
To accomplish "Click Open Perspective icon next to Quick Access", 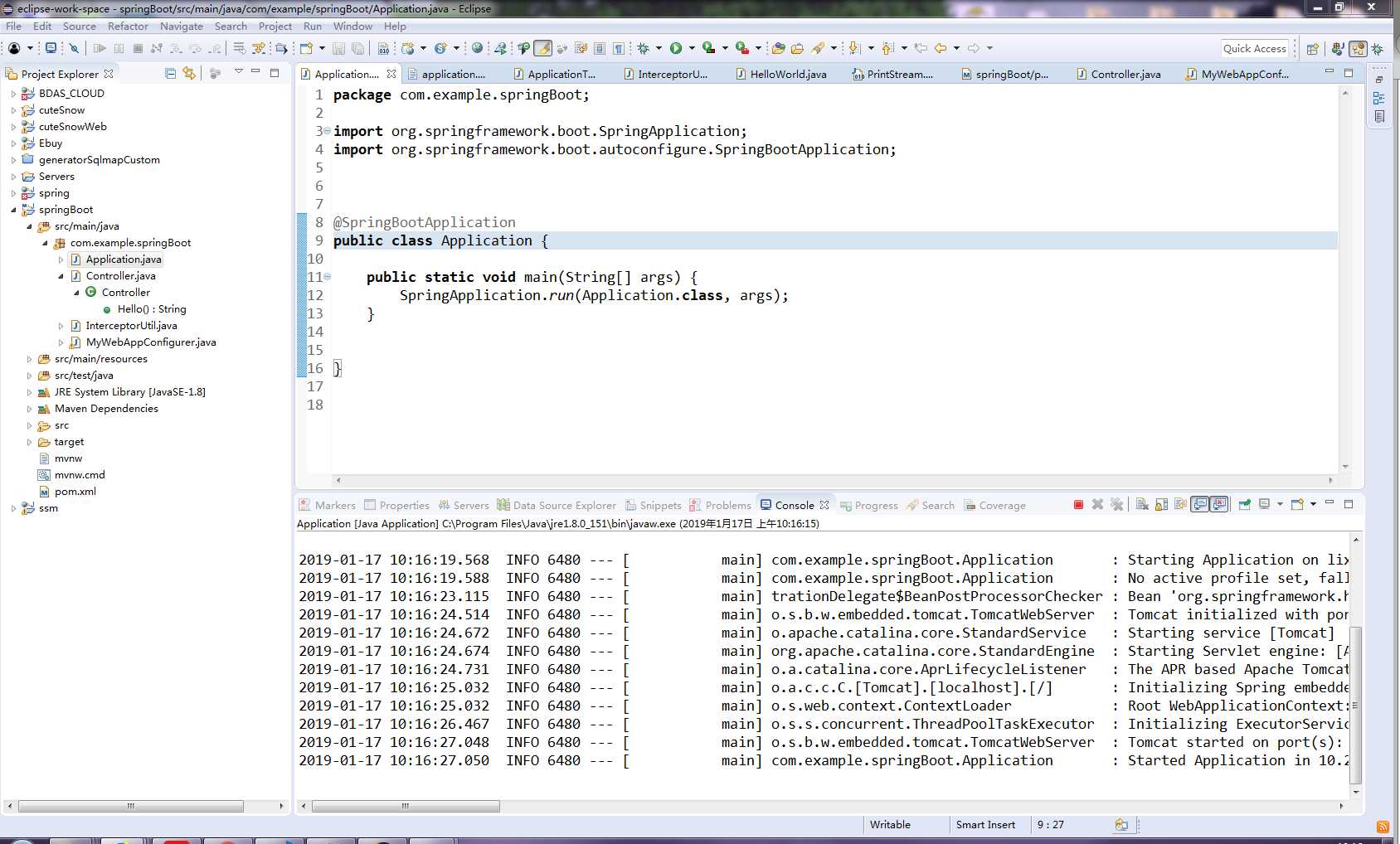I will (x=1312, y=49).
